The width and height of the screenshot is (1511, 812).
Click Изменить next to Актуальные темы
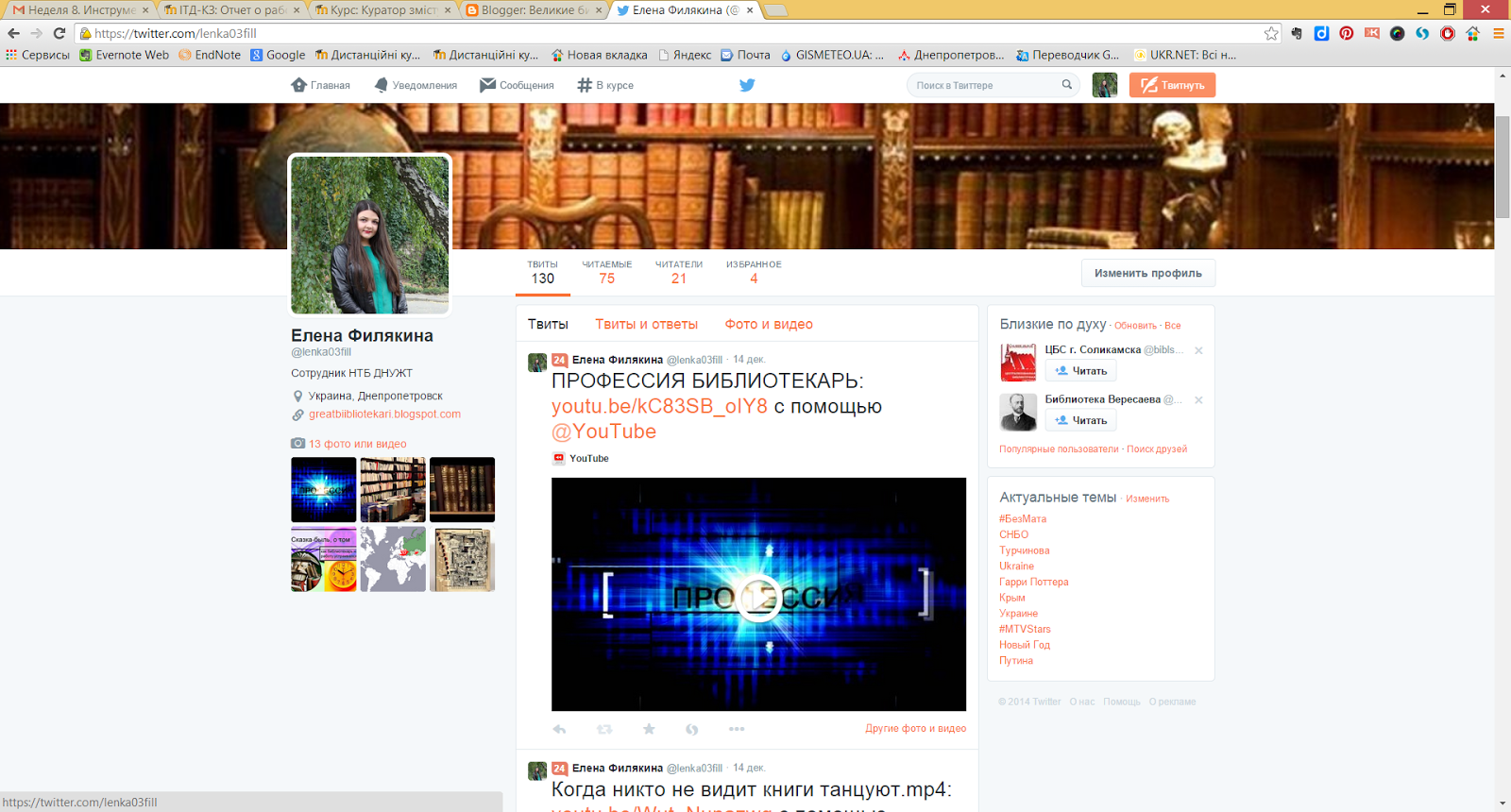coord(1147,499)
